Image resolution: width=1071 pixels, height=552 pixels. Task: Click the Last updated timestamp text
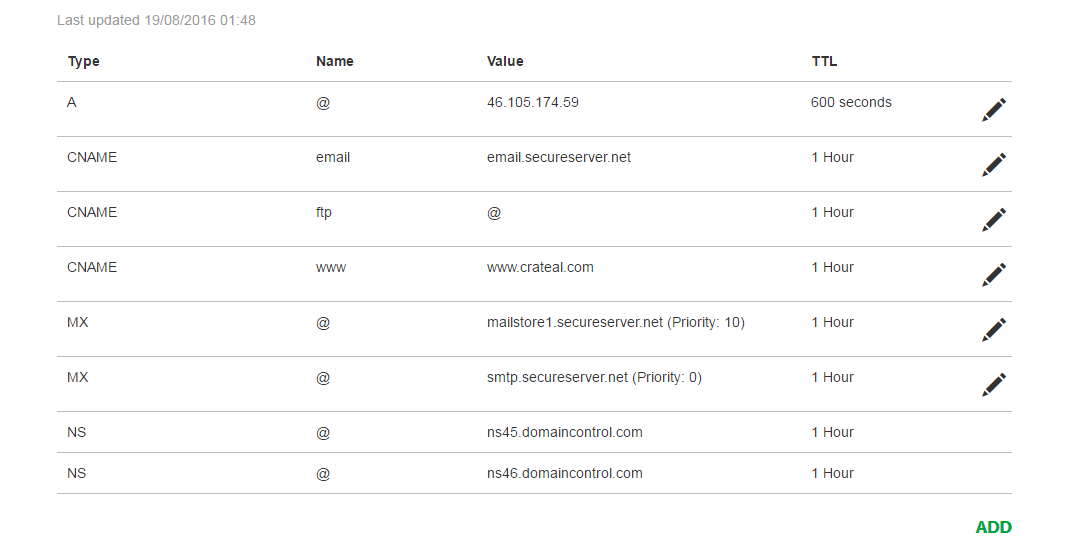[x=156, y=20]
